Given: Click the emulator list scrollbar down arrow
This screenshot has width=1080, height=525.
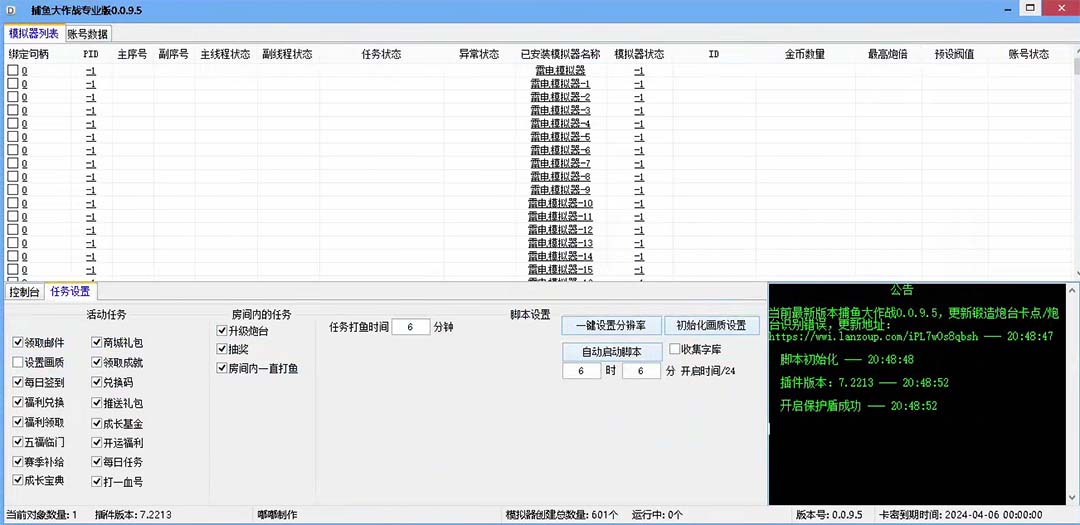Looking at the screenshot, I should click(x=1075, y=274).
